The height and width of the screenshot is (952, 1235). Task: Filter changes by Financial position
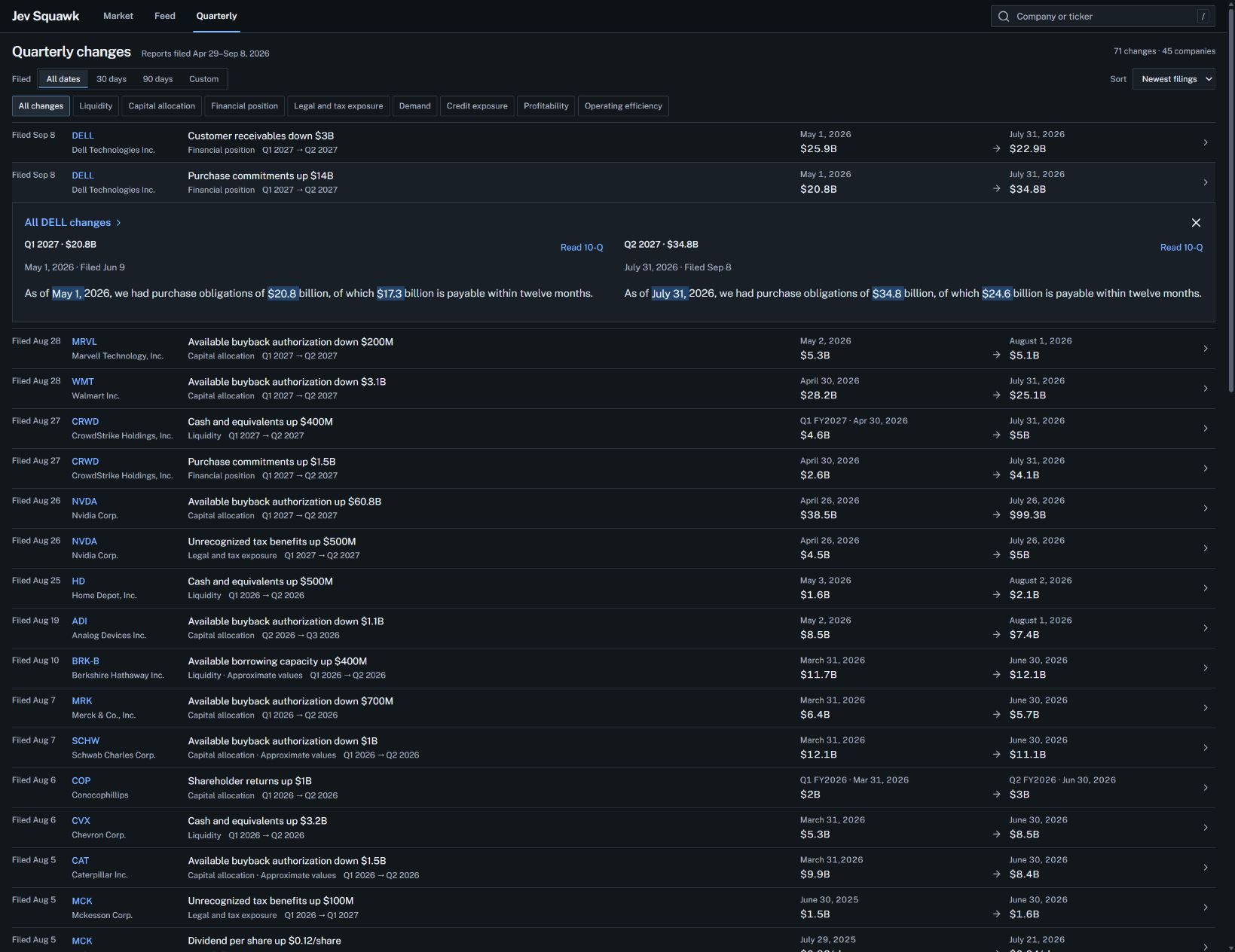(x=244, y=106)
